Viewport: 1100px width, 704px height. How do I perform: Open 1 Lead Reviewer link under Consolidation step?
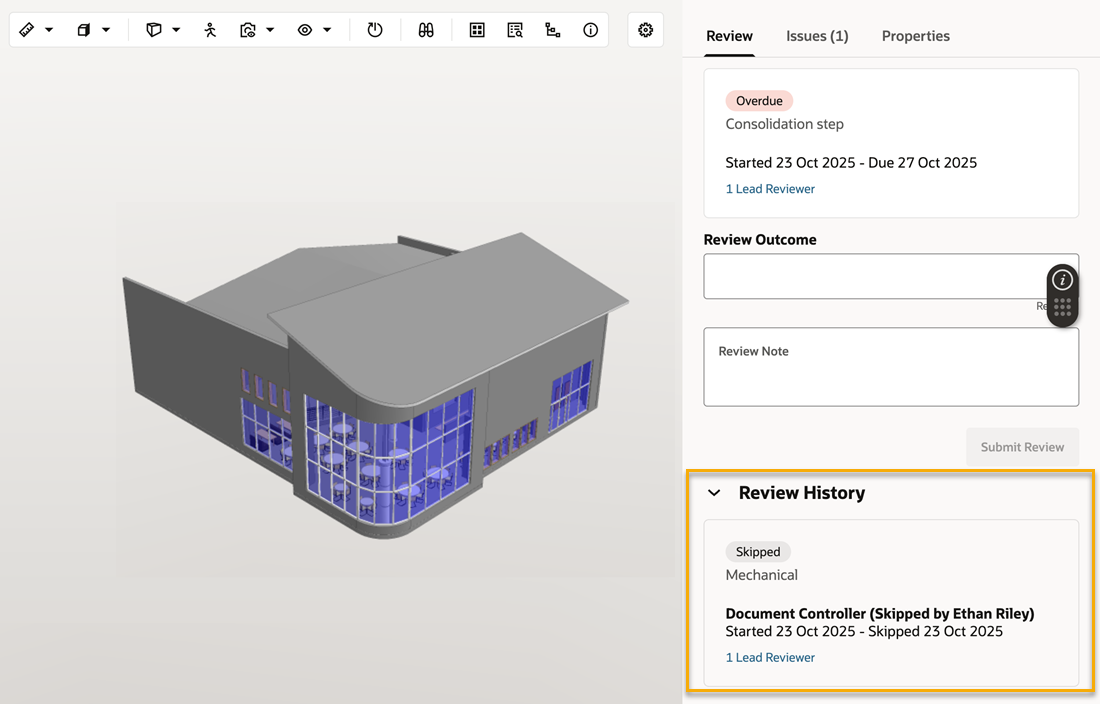(x=770, y=189)
